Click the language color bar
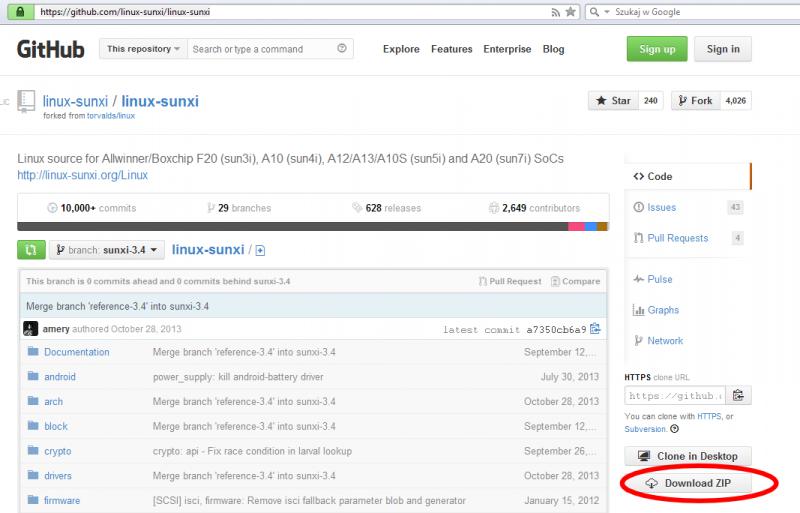800x513 pixels. coord(312,227)
